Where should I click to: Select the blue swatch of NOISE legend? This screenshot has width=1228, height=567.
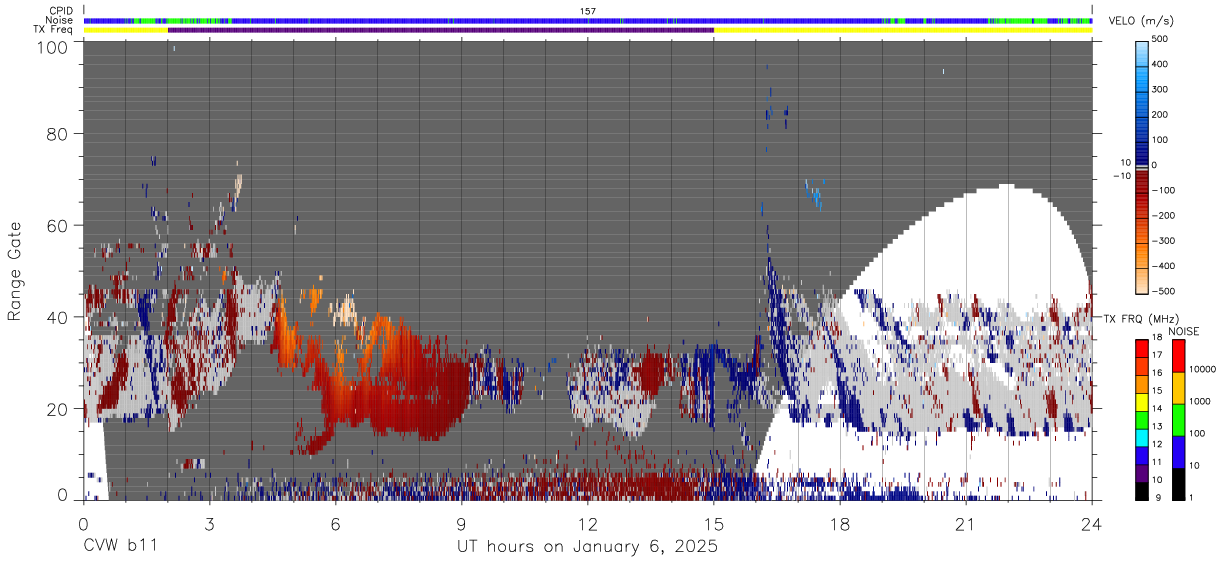tap(1177, 451)
